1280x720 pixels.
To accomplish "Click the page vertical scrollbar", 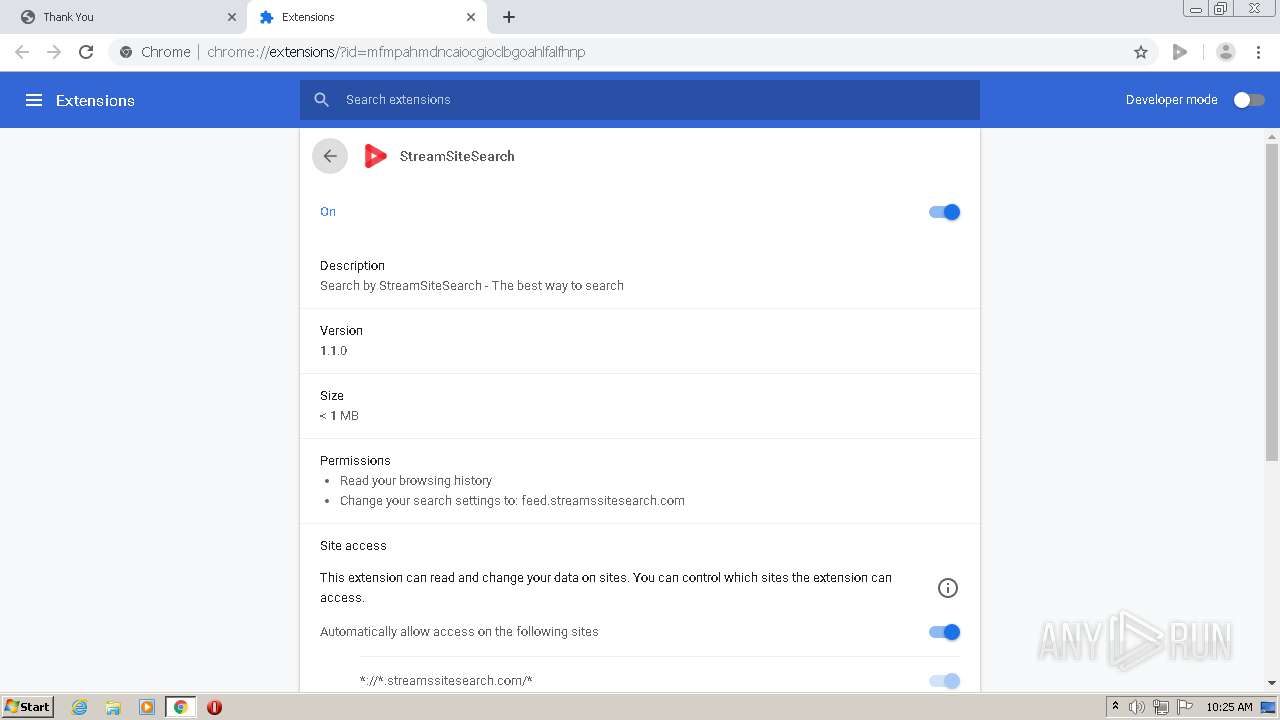I will coord(1272,300).
